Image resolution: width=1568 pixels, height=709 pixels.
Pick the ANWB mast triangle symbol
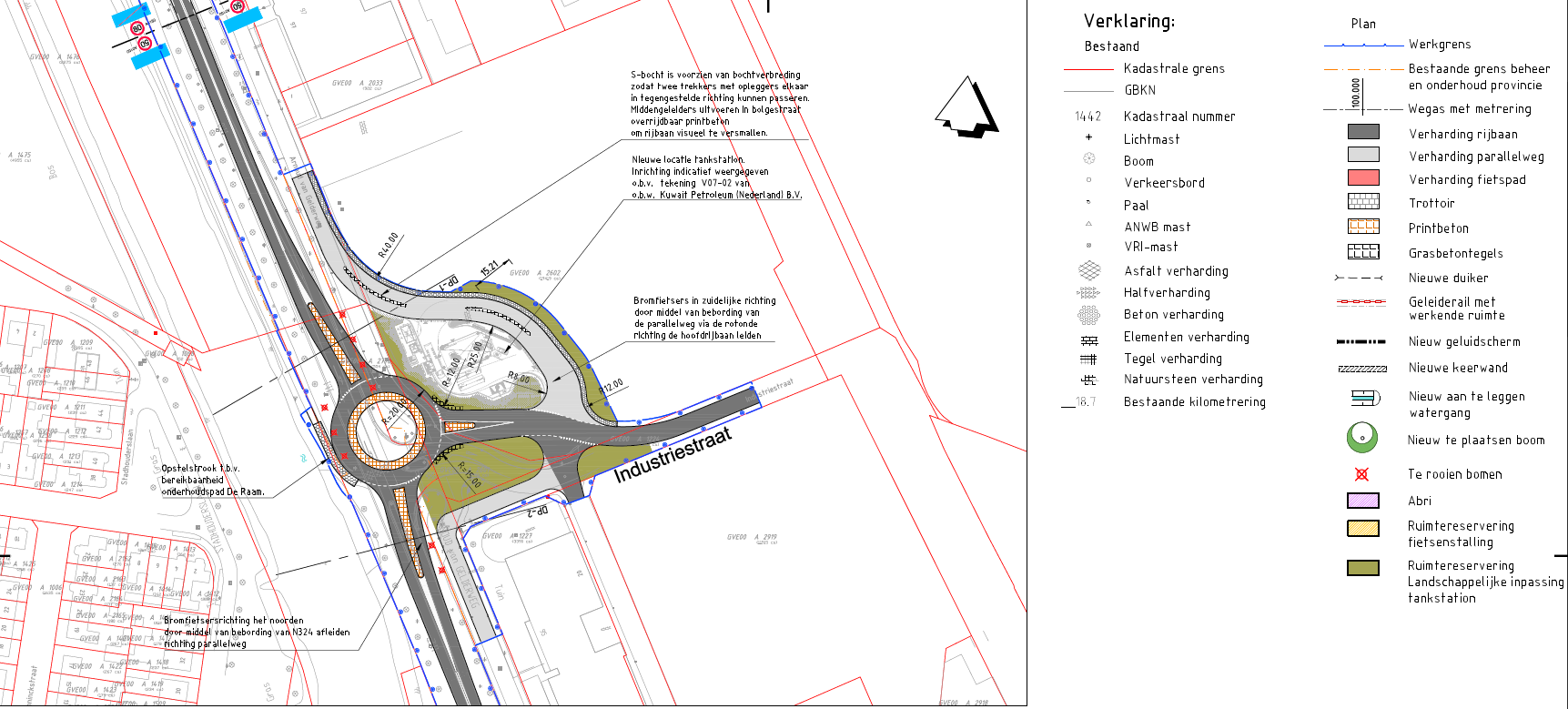tap(1088, 225)
